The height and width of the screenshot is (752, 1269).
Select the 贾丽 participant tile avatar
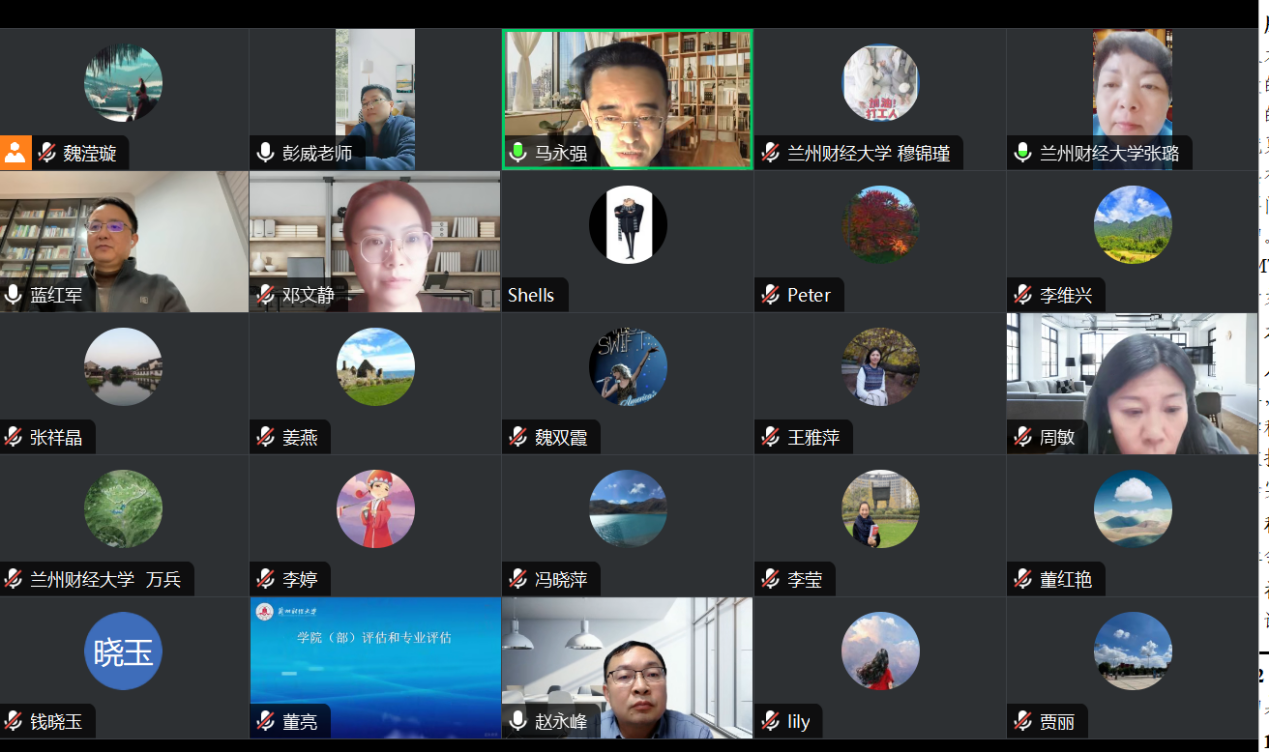click(1133, 651)
